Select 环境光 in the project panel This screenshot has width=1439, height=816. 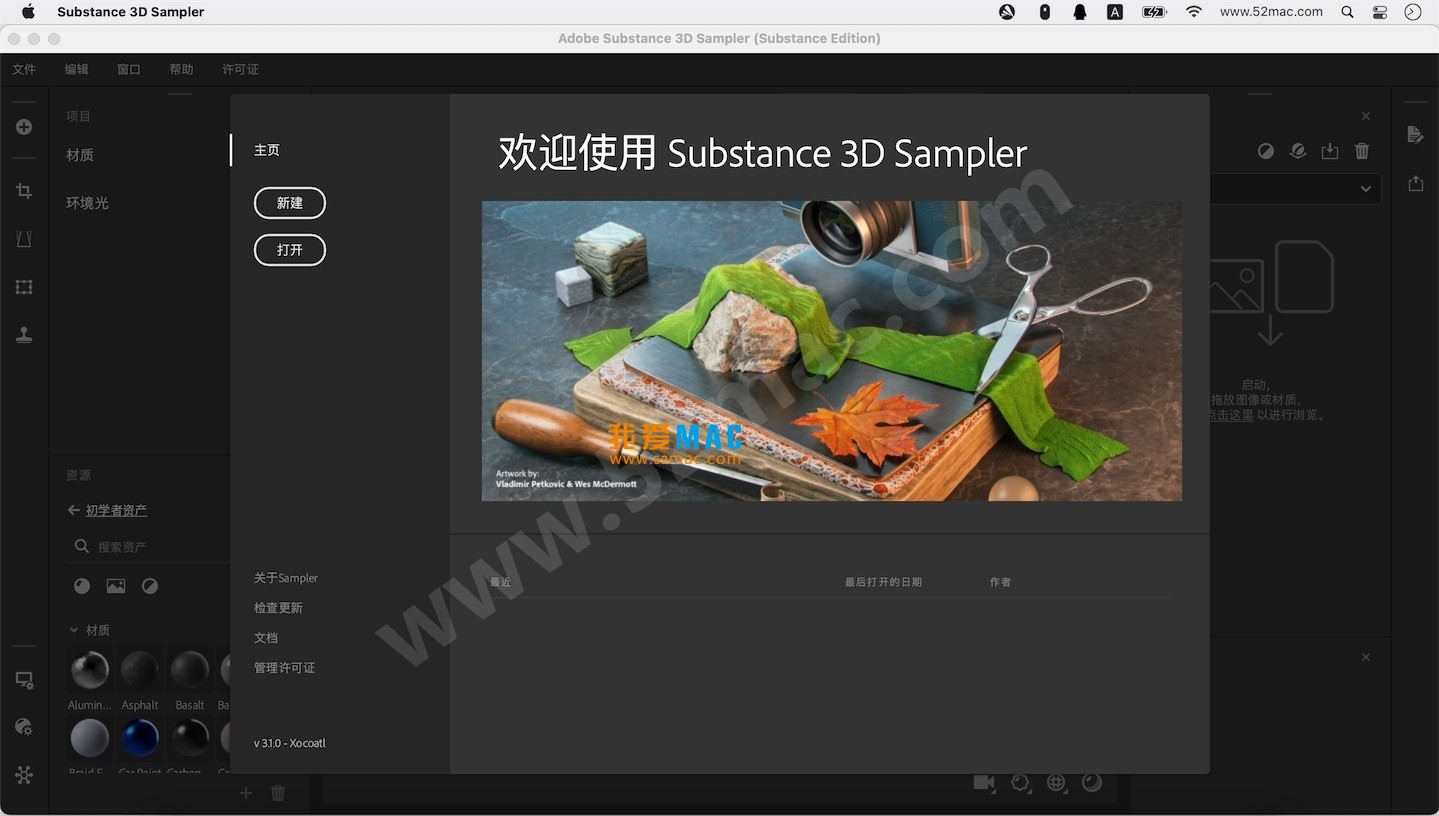pos(87,203)
